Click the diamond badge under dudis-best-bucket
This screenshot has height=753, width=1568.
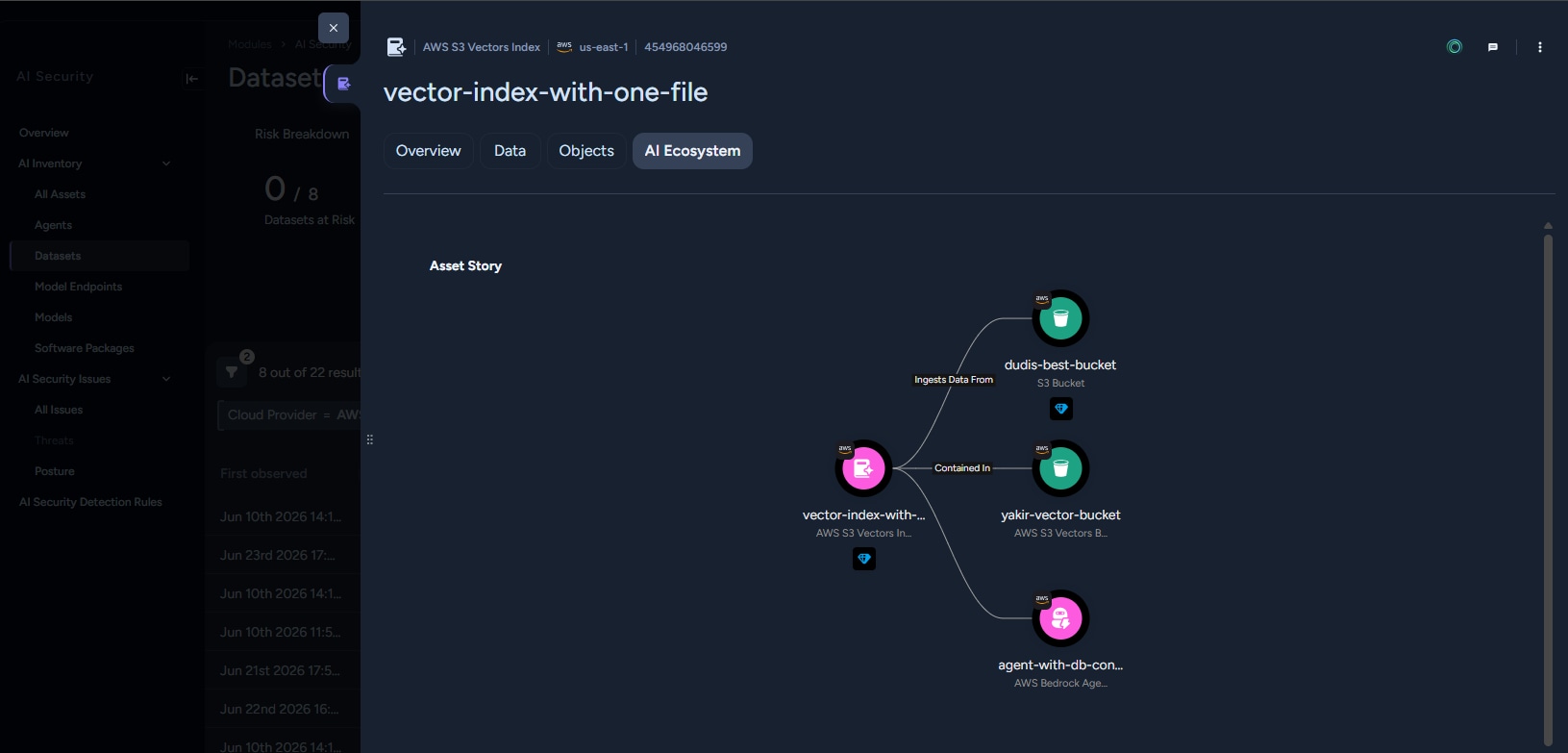[x=1061, y=409]
